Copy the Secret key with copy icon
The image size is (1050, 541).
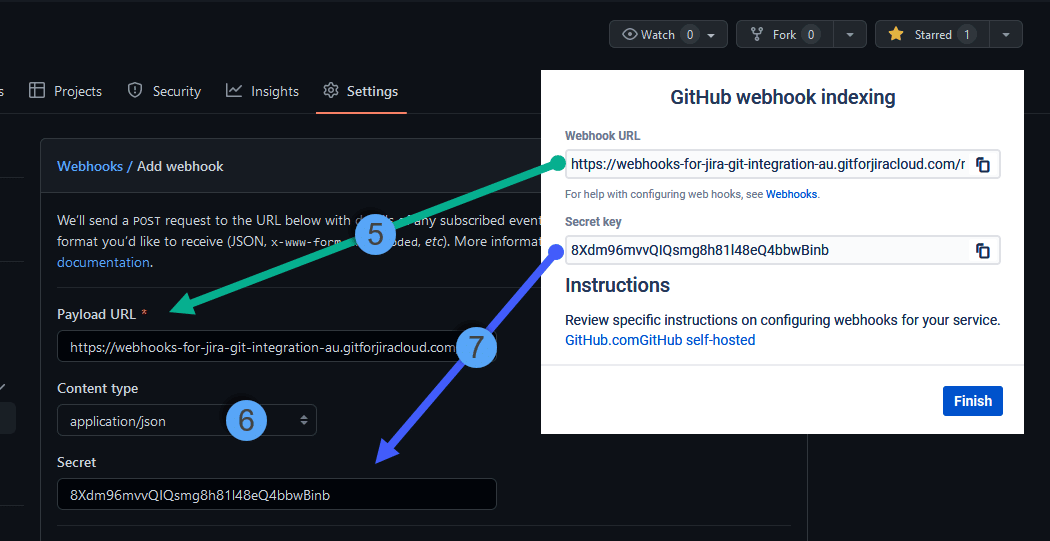point(982,251)
